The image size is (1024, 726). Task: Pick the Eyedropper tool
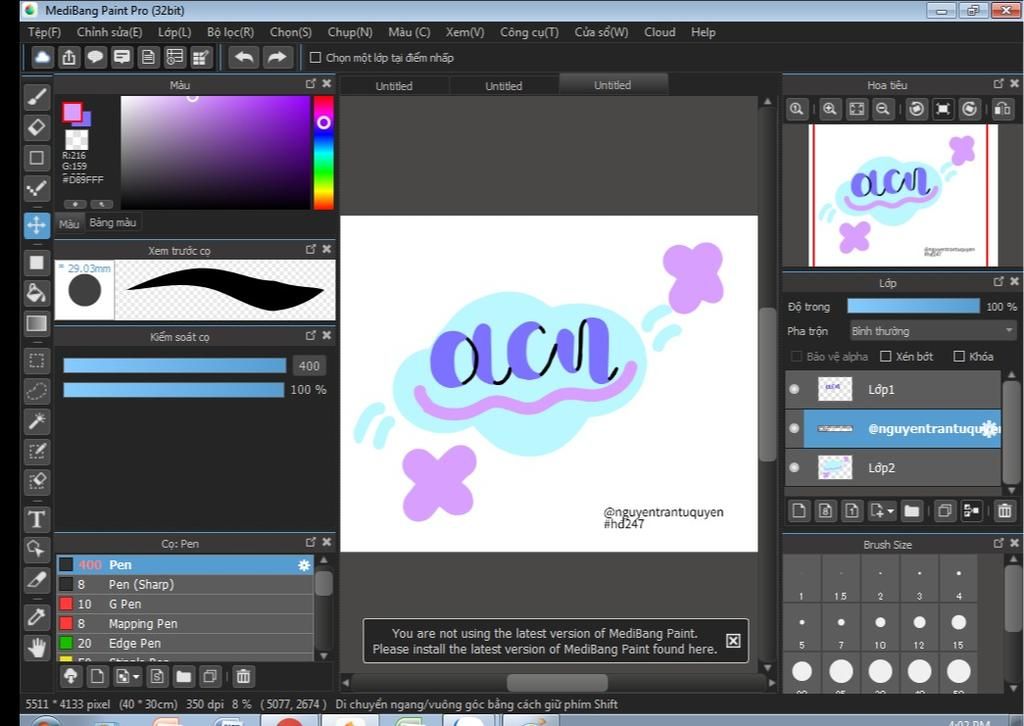pos(37,617)
